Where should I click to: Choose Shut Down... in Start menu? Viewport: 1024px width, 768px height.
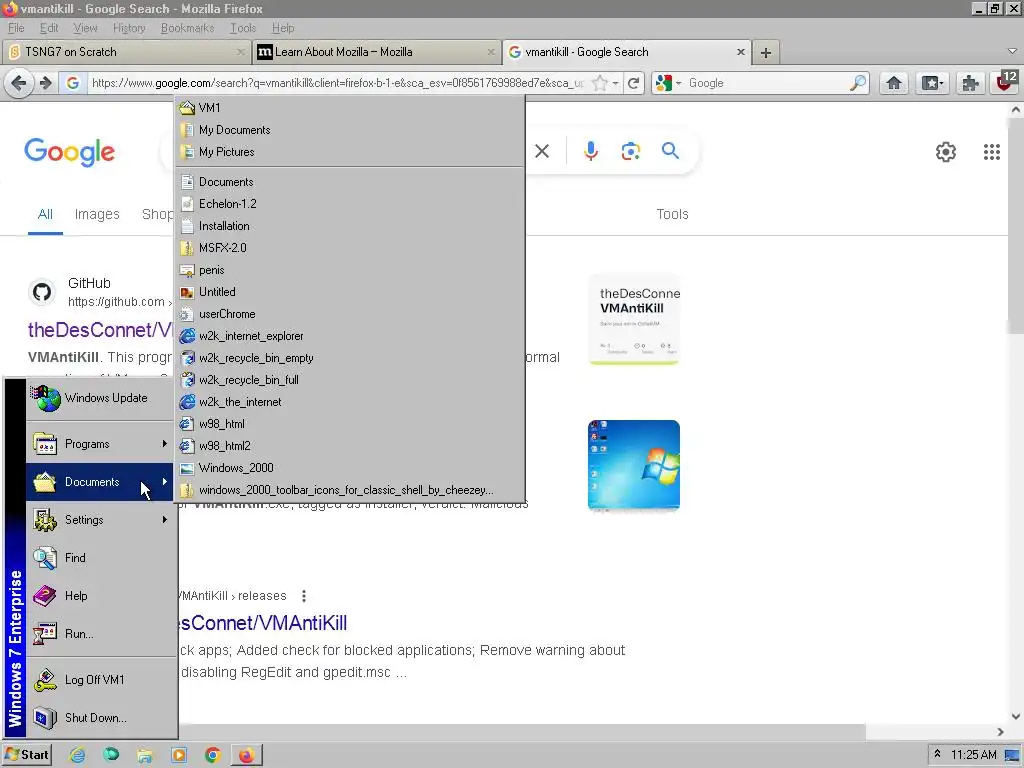click(x=101, y=718)
